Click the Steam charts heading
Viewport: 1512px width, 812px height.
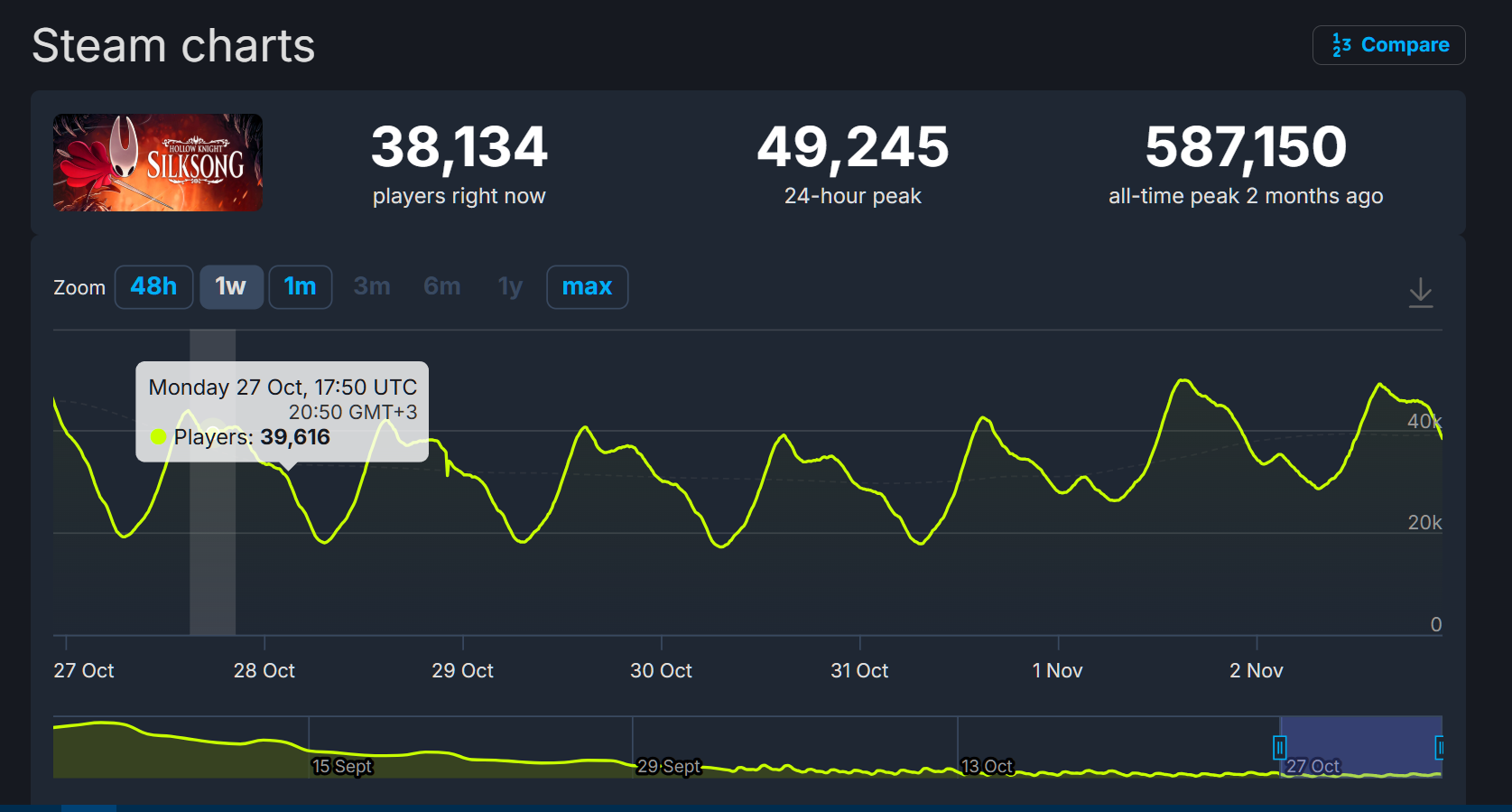173,45
